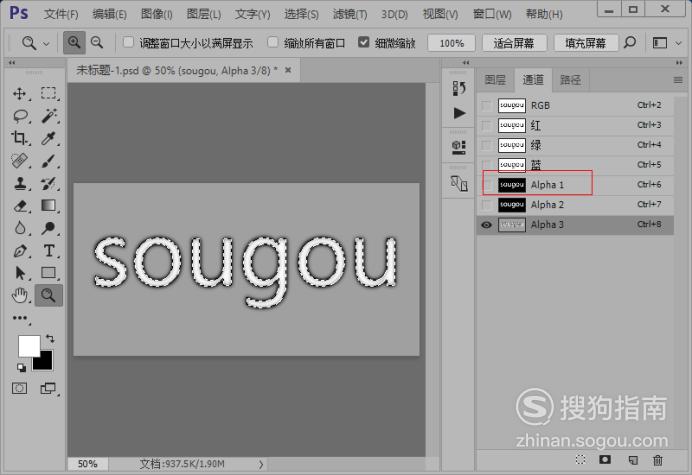Click the 适合屏幕 button
The height and width of the screenshot is (475, 692).
click(x=514, y=43)
